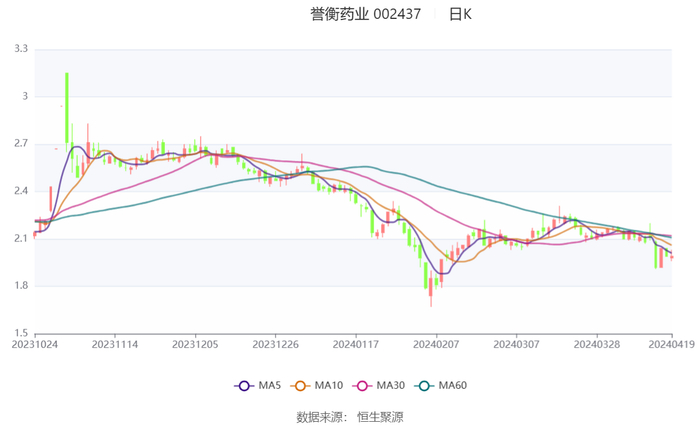The height and width of the screenshot is (426, 700).
Task: Open the 恒生聚源 data source text
Action: [x=381, y=416]
